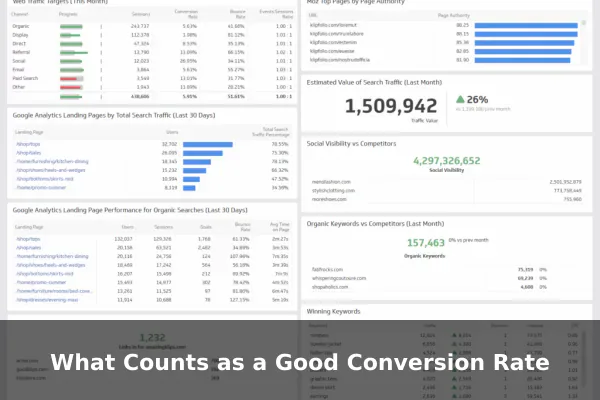Open bed-cove furniture link in Organic Searches table

54,291
